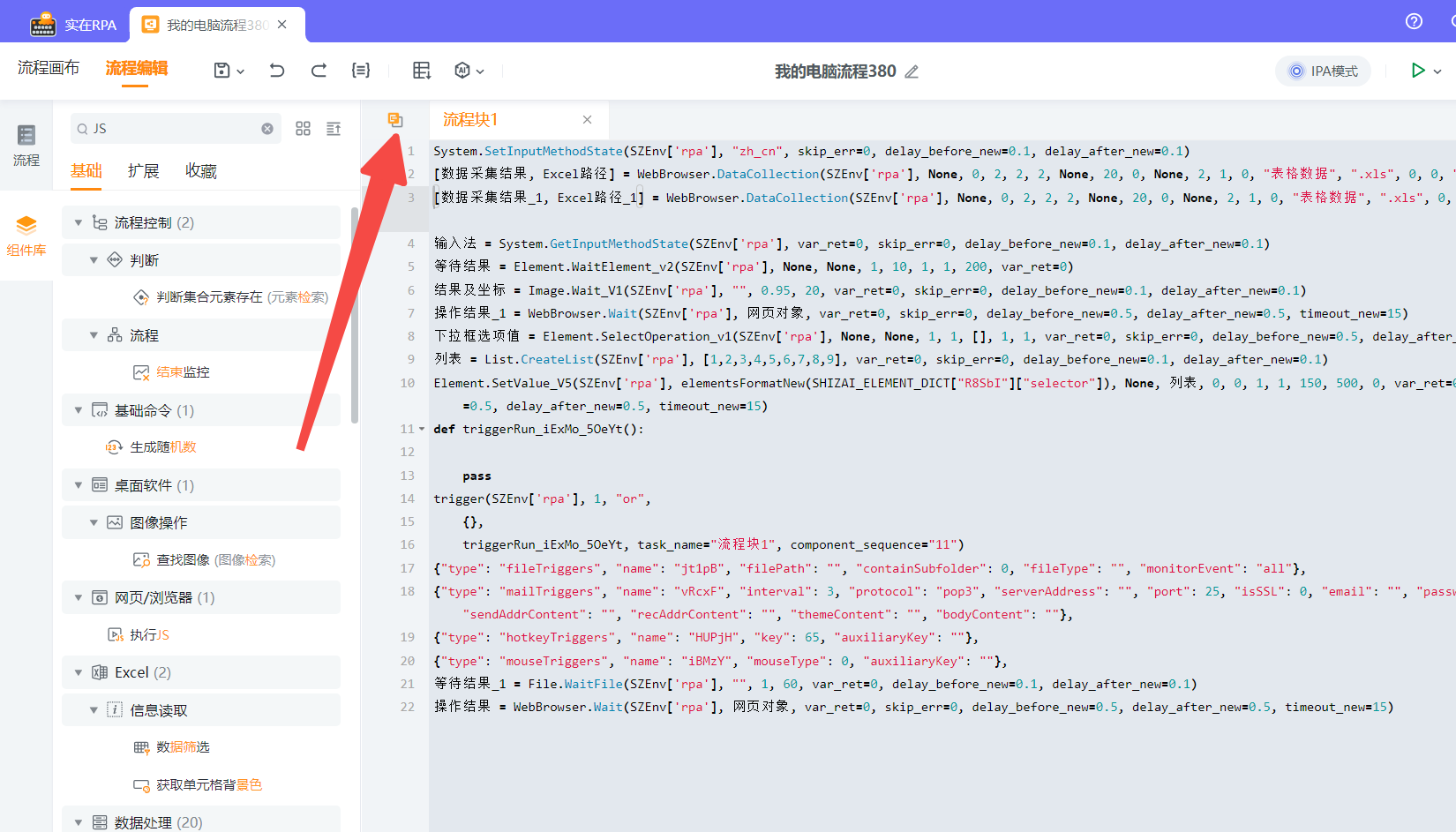The image size is (1456, 832).
Task: Click the redo arrow in toolbar
Action: [x=319, y=71]
